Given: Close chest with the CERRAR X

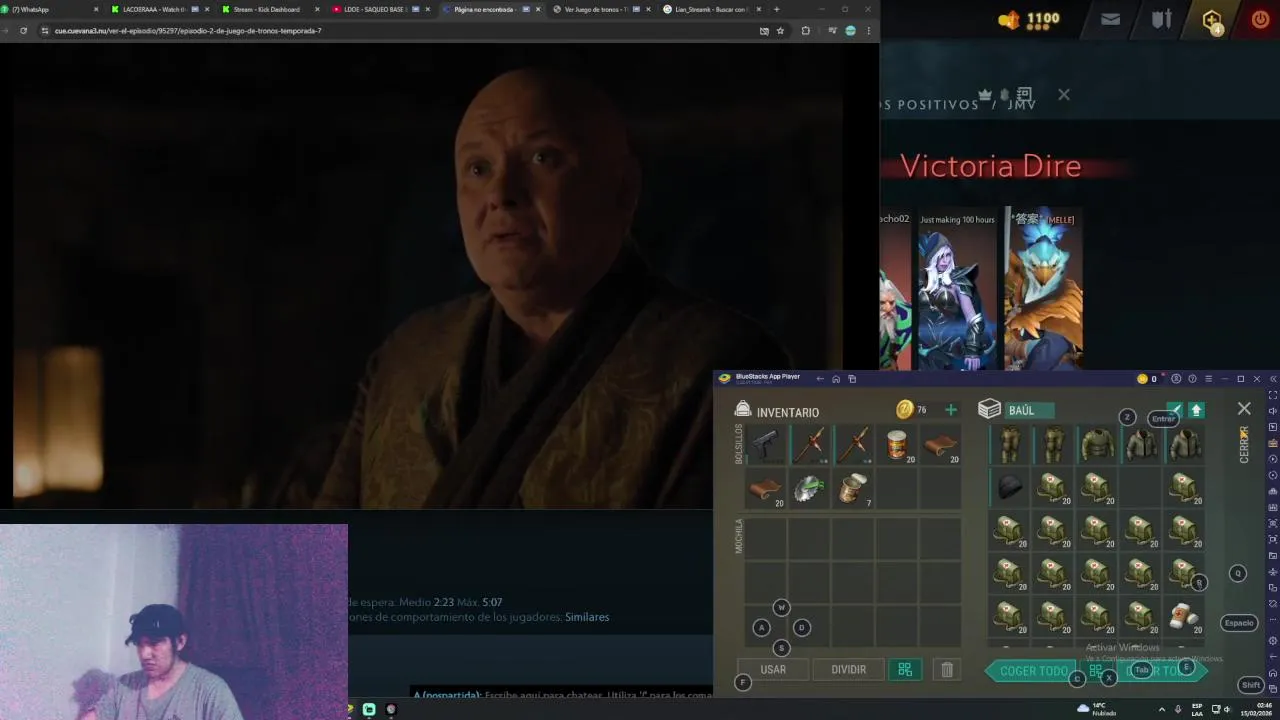Looking at the screenshot, I should click(x=1244, y=409).
